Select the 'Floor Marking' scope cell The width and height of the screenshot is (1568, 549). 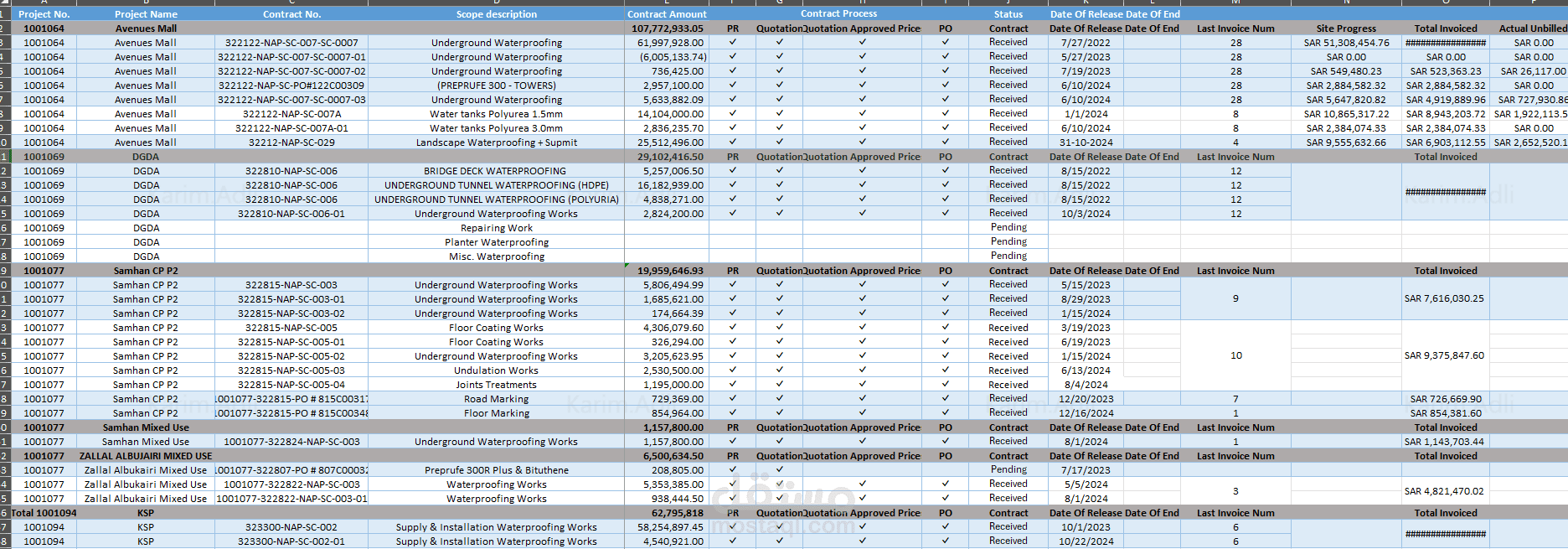(497, 413)
